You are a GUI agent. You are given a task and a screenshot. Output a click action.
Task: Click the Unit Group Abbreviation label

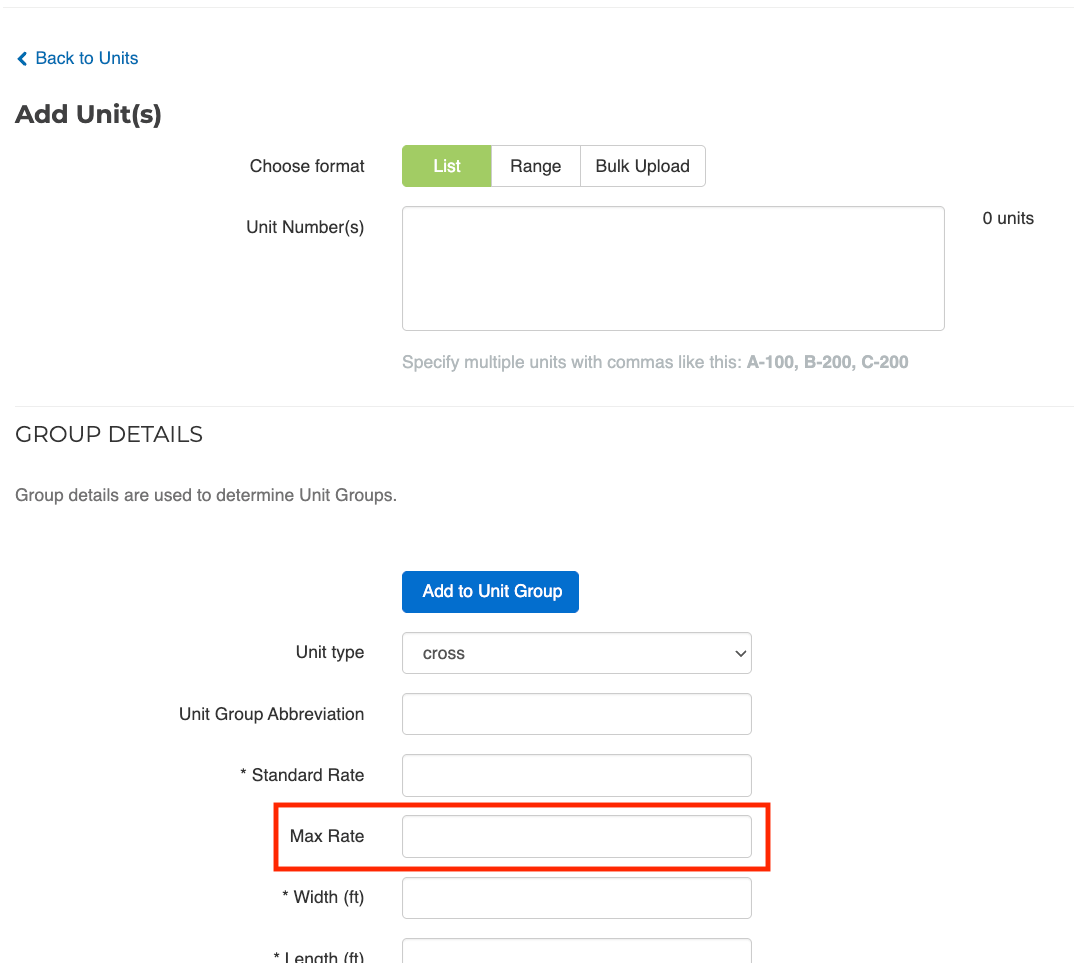coord(271,714)
